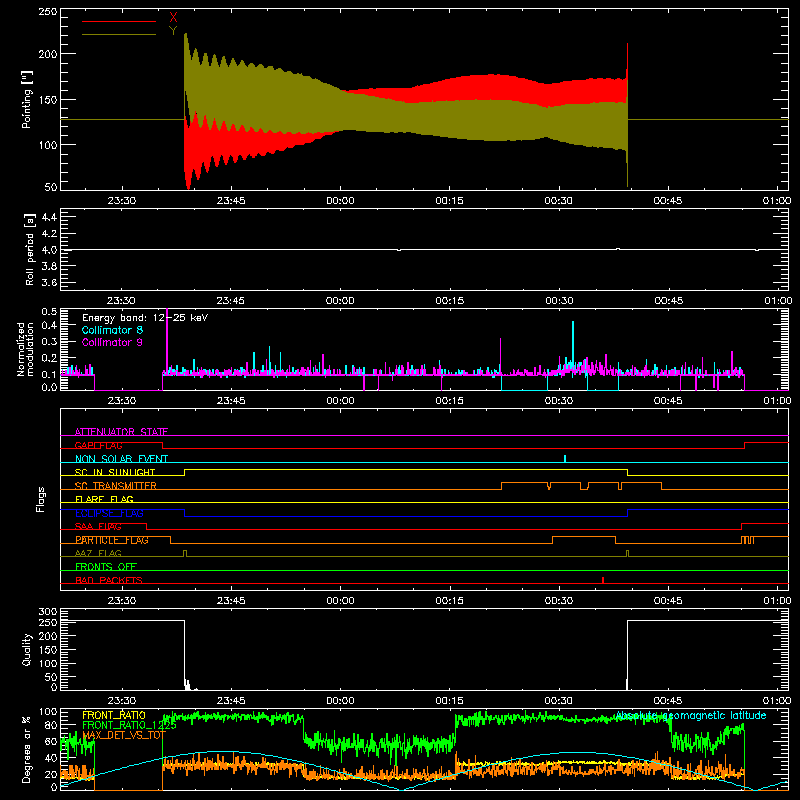The height and width of the screenshot is (800, 800).
Task: Click the 00:00 tick under pointing plot
Action: coord(340,201)
